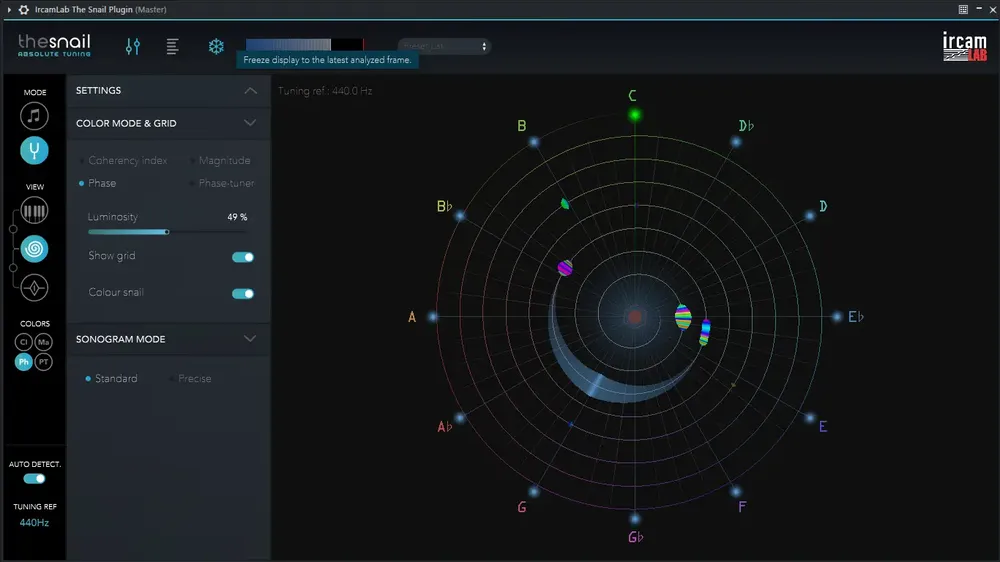Switch to piano keyboard view

pos(34,211)
